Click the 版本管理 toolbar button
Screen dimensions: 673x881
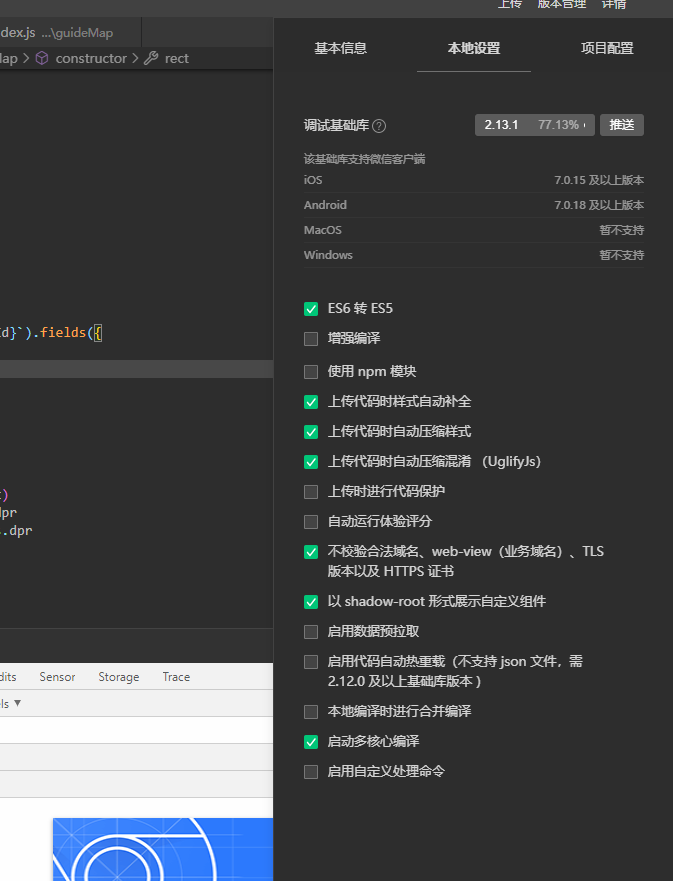(562, 4)
